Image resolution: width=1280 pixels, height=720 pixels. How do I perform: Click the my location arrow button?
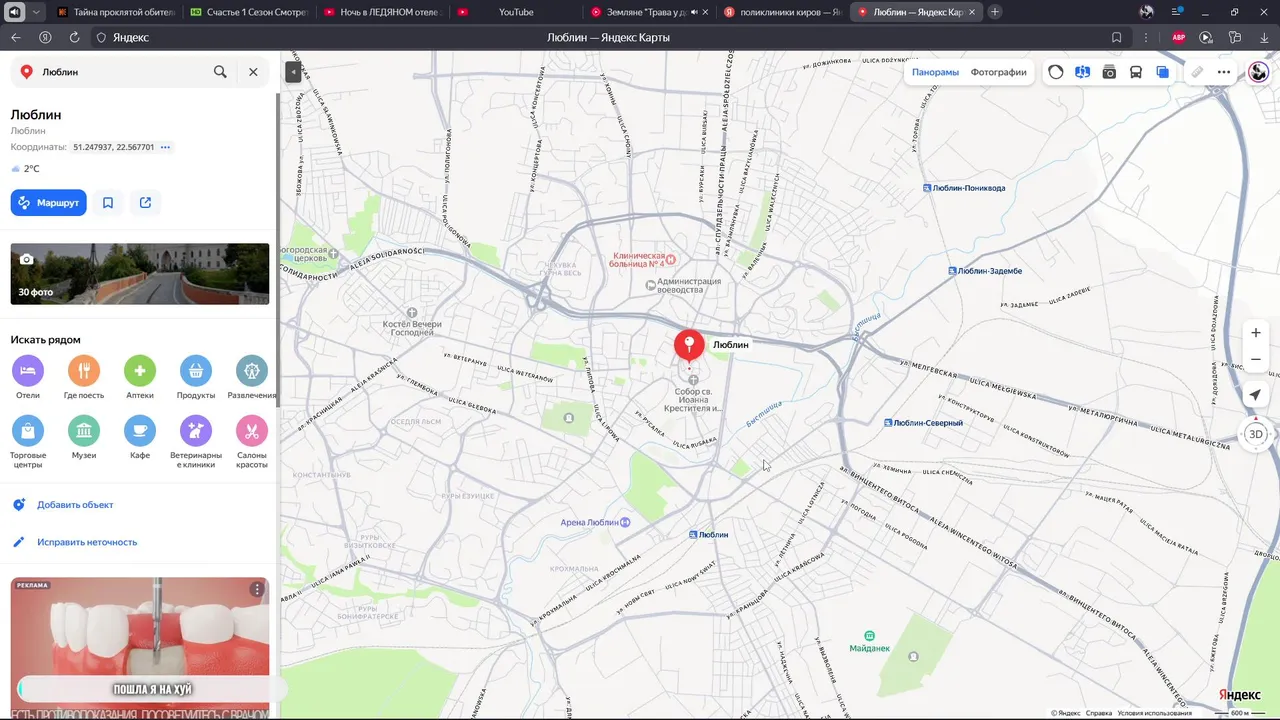tap(1256, 395)
